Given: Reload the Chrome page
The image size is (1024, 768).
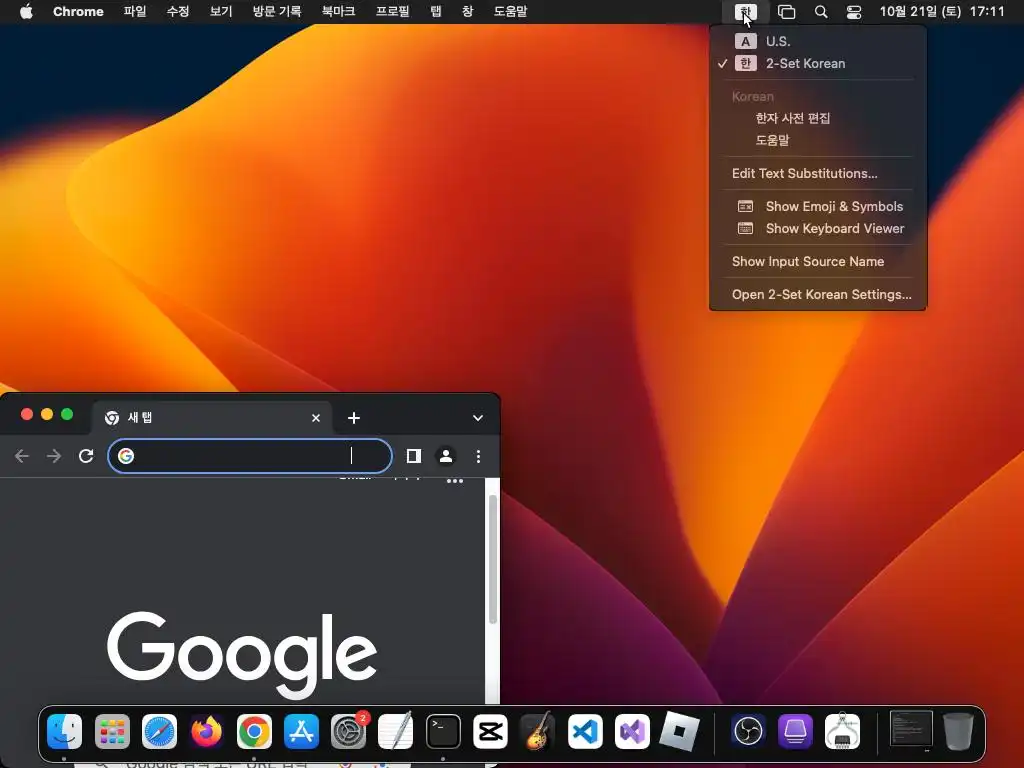Looking at the screenshot, I should pos(86,456).
